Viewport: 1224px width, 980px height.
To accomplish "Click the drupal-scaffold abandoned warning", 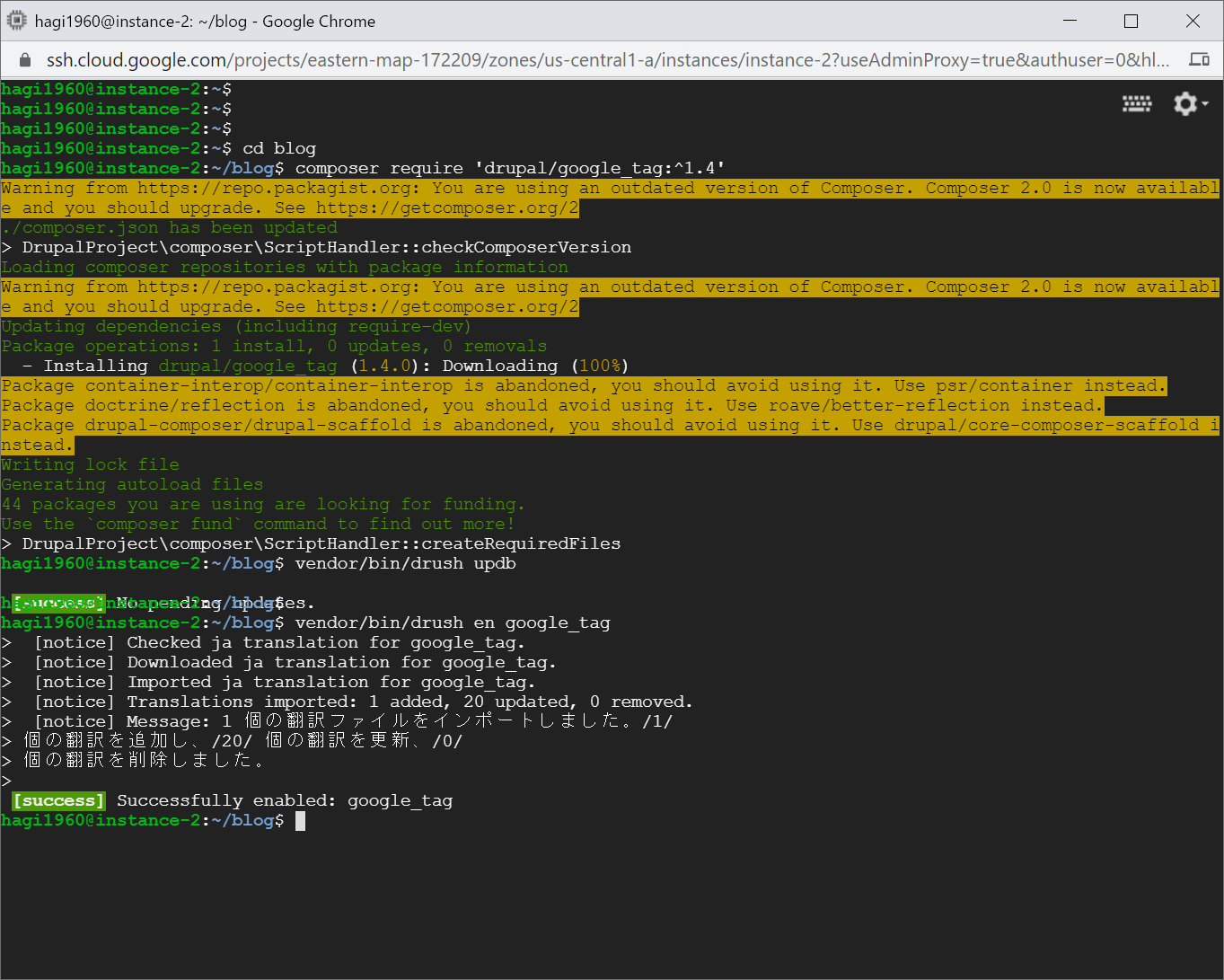I will click(610, 435).
